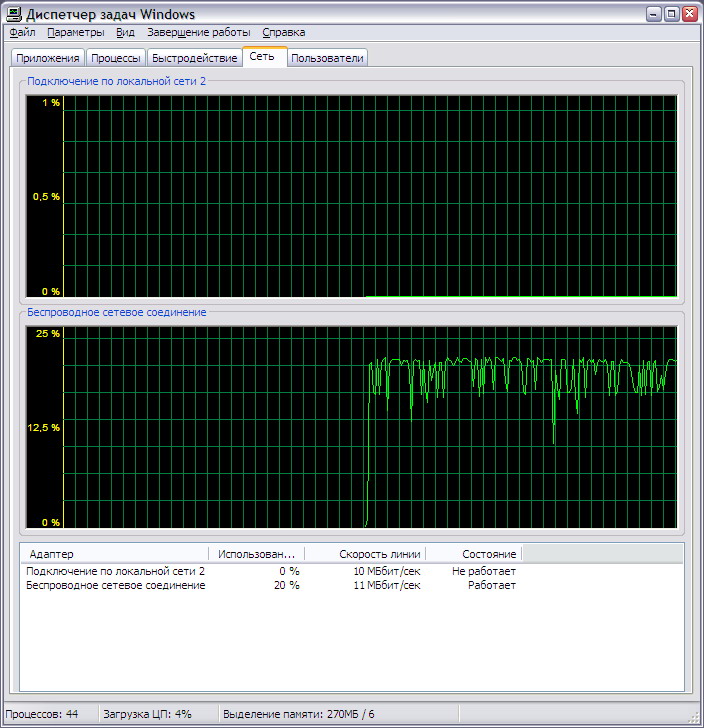Image resolution: width=704 pixels, height=728 pixels.
Task: Open the Параметры menu
Action: 76,32
